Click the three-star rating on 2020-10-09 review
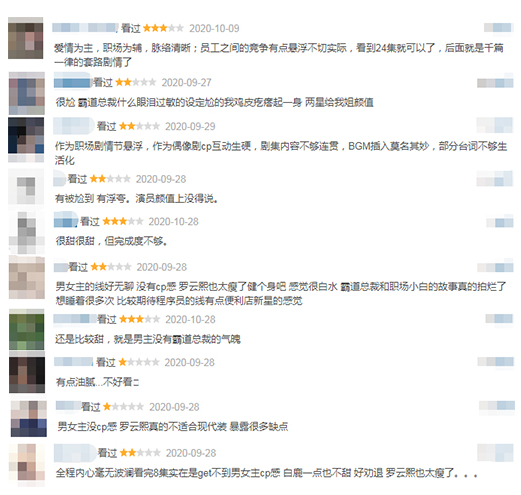The width and height of the screenshot is (521, 495). pyautogui.click(x=163, y=28)
